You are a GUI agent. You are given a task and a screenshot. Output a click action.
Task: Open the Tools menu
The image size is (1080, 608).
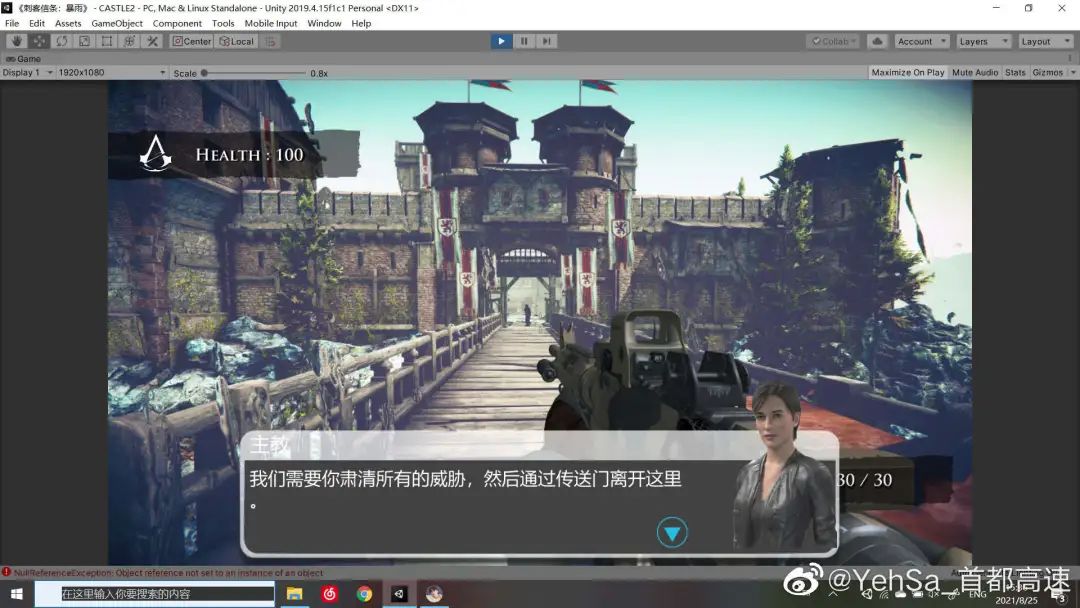pyautogui.click(x=223, y=23)
